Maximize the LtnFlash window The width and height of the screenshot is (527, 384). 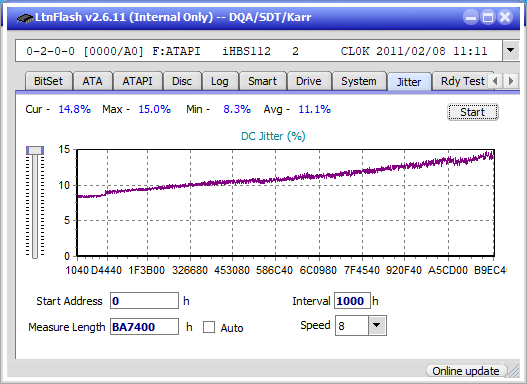click(488, 17)
